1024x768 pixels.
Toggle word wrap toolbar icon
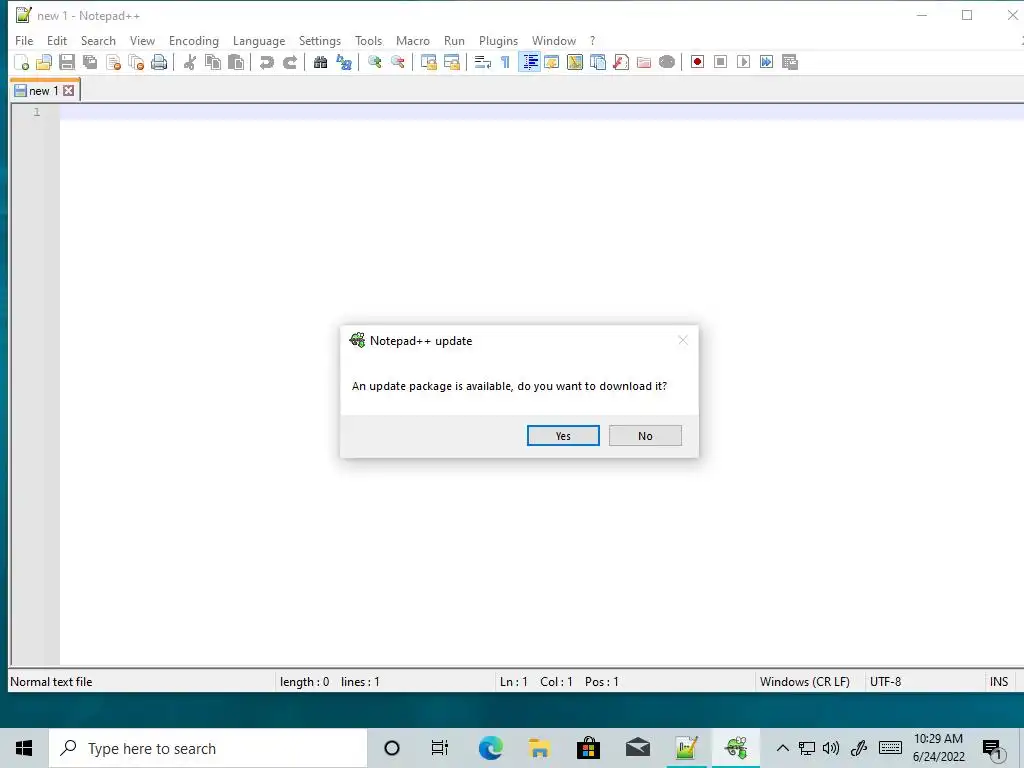pos(483,62)
